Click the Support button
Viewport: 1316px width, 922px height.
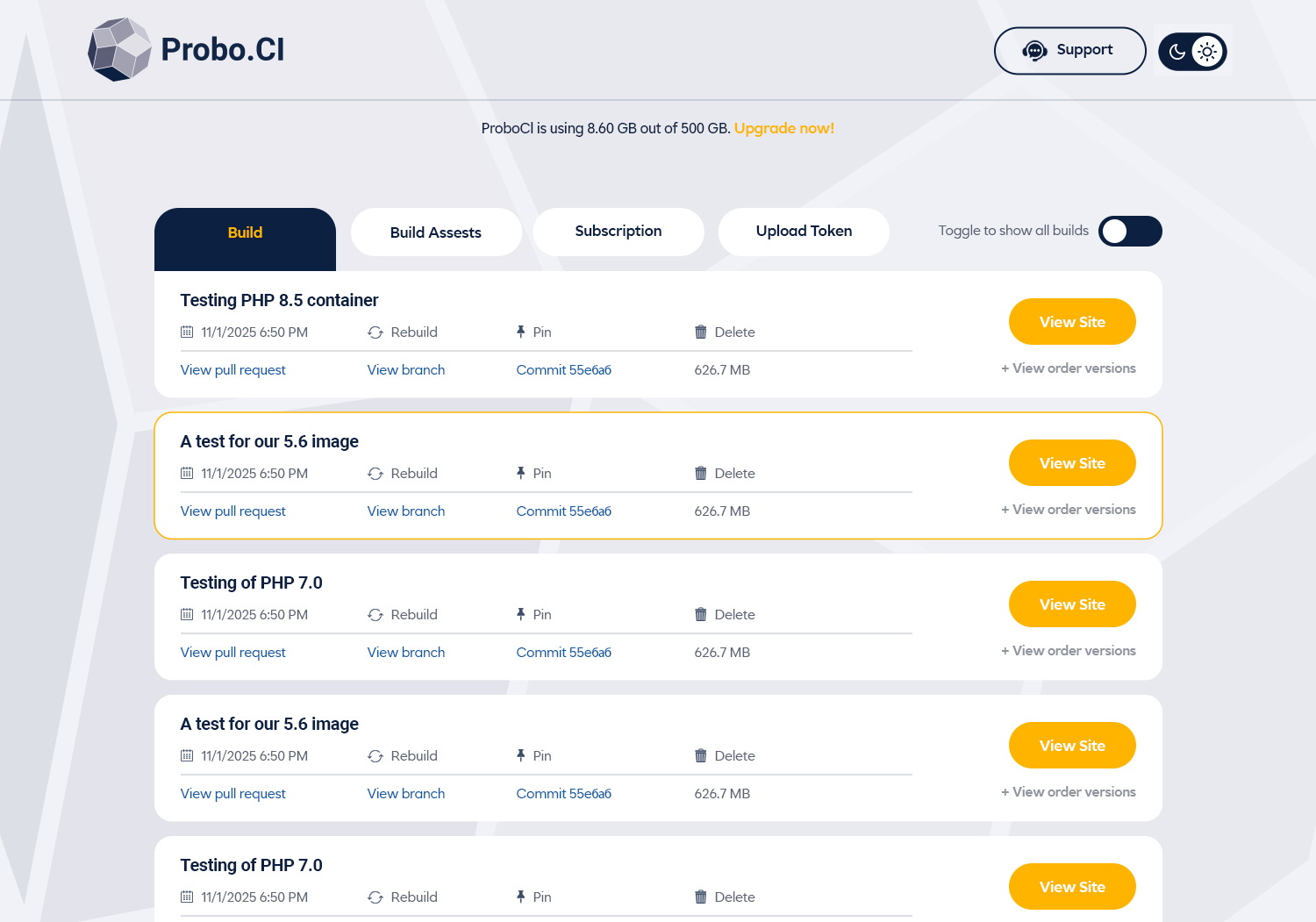coord(1069,51)
